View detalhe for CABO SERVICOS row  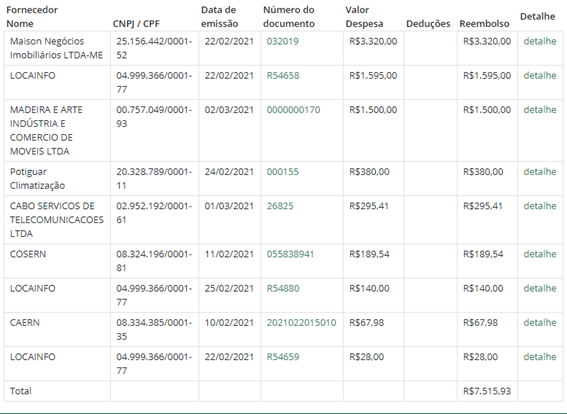coord(540,206)
